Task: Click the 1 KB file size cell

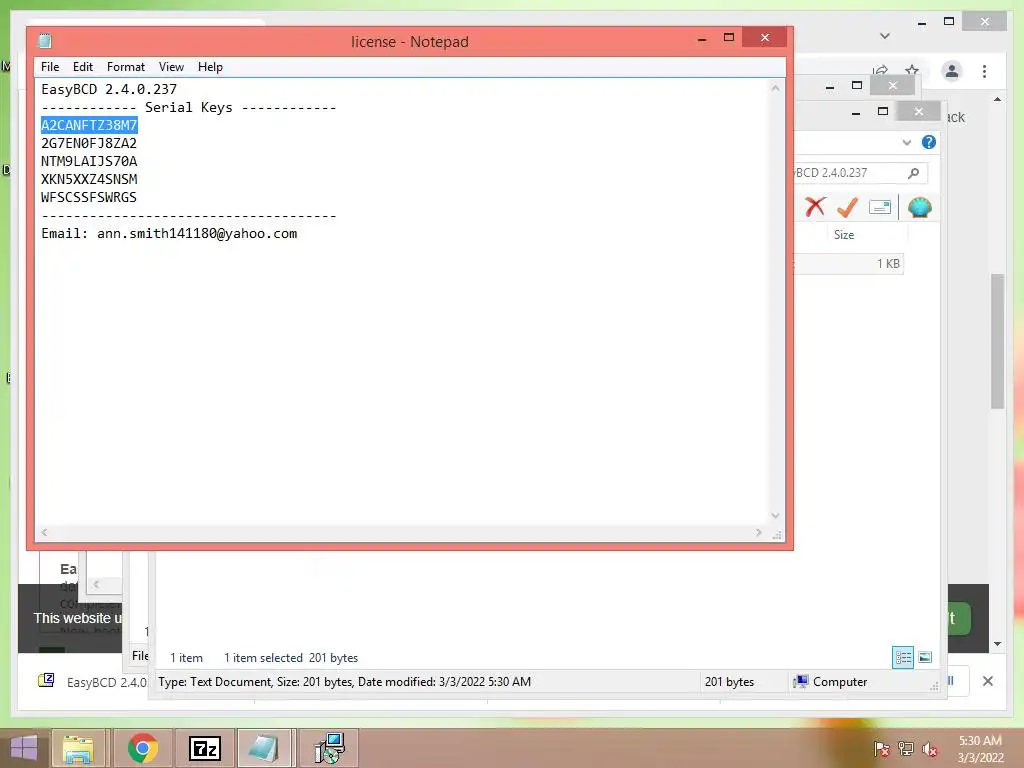Action: pyautogui.click(x=888, y=263)
